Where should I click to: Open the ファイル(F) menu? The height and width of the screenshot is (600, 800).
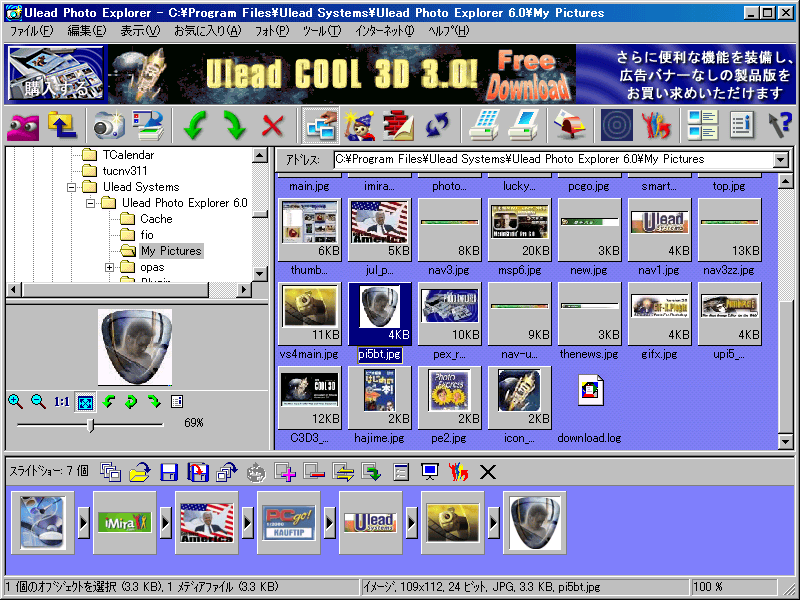(31, 31)
